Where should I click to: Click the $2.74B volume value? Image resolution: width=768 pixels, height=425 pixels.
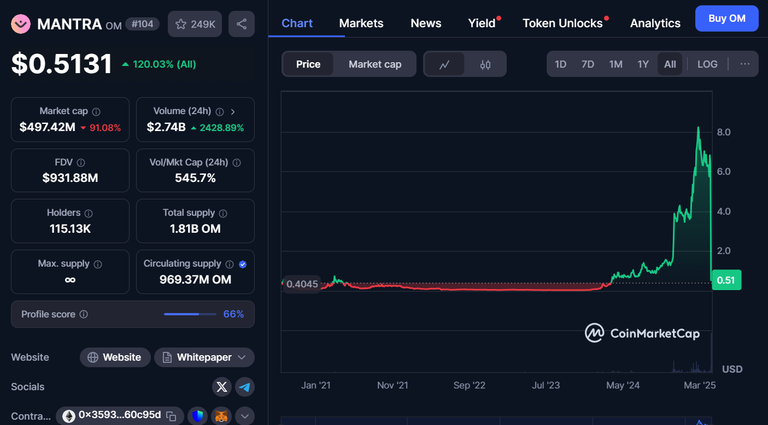[166, 127]
